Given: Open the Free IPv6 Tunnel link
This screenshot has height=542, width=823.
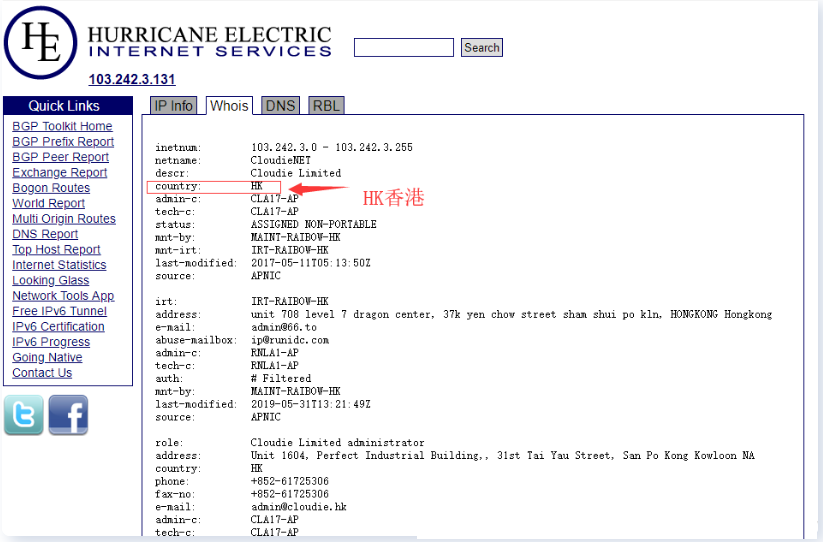Looking at the screenshot, I should (x=59, y=311).
